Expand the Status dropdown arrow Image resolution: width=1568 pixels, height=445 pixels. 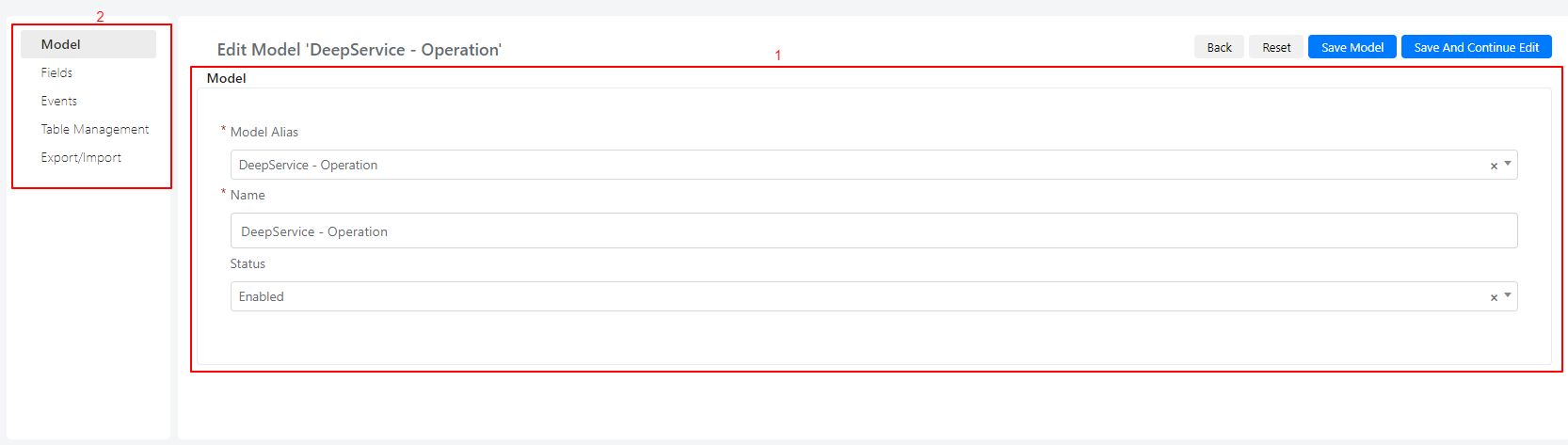click(1508, 295)
